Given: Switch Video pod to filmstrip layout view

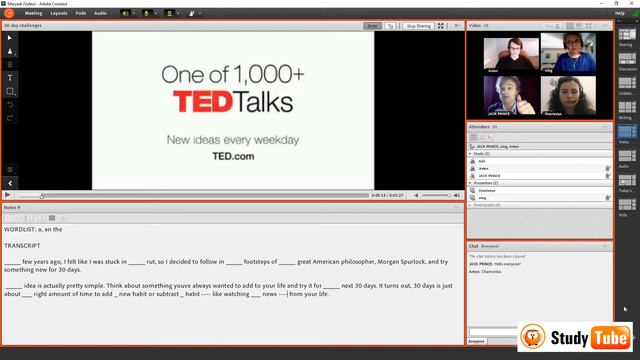Looking at the screenshot, I should click(578, 26).
